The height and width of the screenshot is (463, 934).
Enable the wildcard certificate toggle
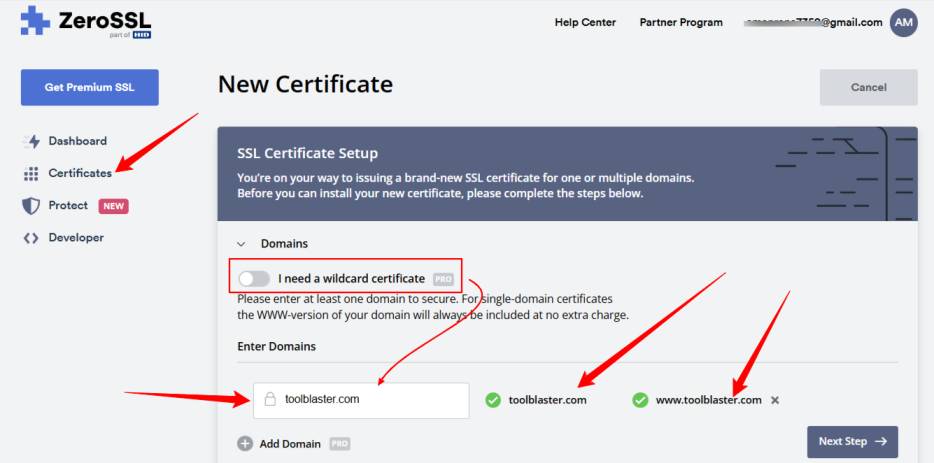pyautogui.click(x=254, y=279)
